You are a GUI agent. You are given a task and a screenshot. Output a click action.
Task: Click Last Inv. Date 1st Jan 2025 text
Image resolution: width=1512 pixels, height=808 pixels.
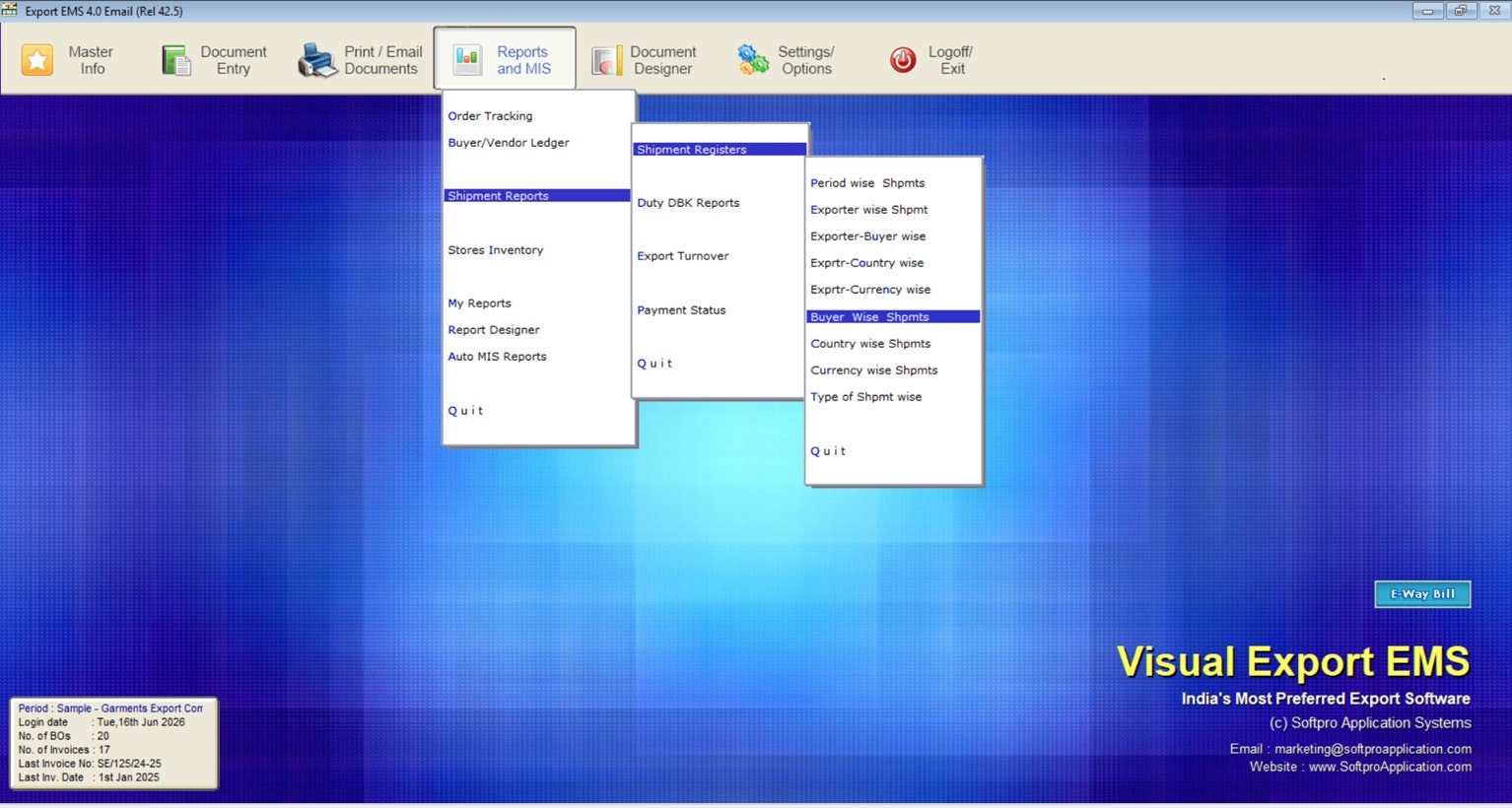tap(89, 777)
